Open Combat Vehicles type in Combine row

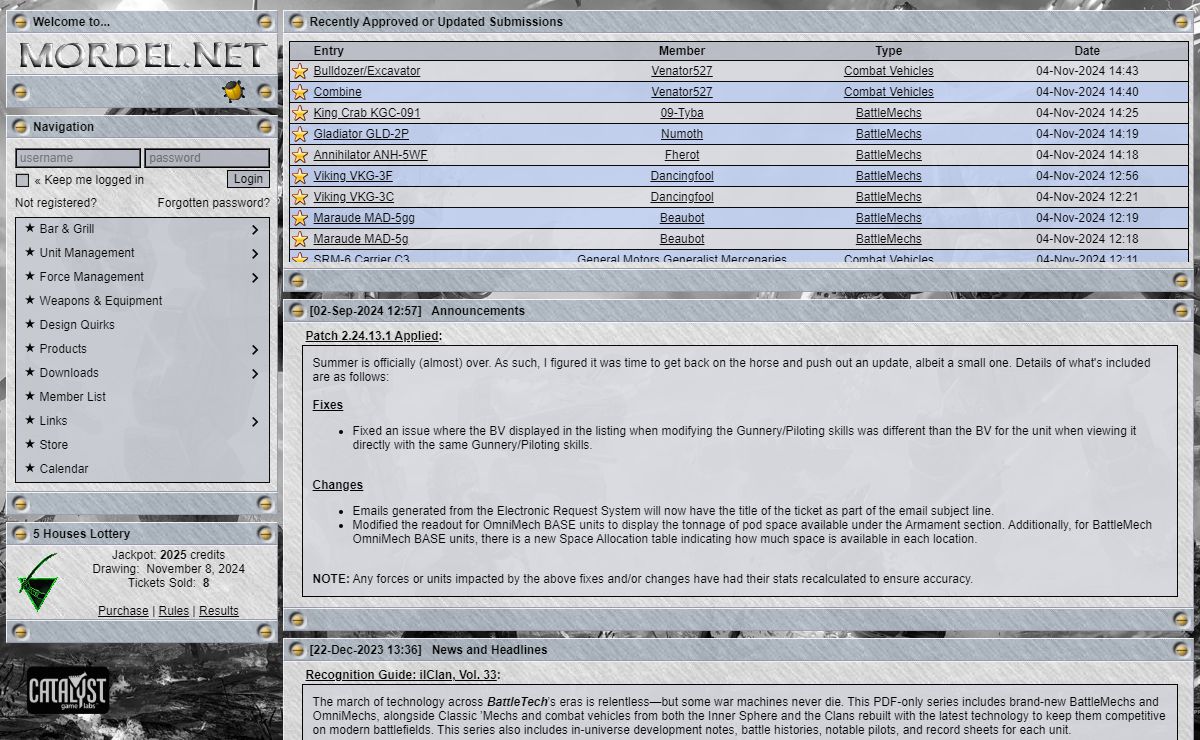pos(889,92)
